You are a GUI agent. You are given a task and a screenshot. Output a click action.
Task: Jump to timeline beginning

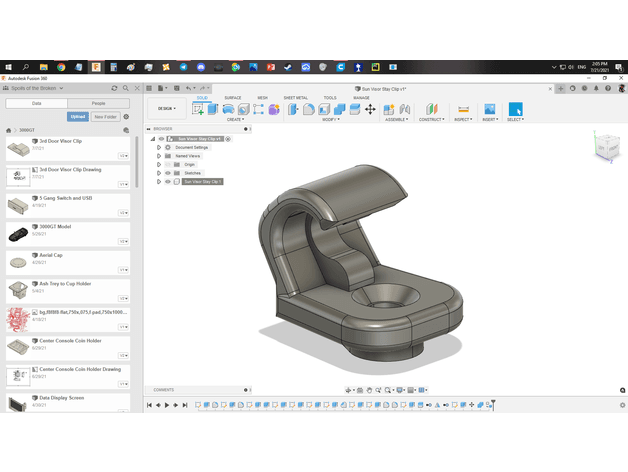[x=149, y=405]
